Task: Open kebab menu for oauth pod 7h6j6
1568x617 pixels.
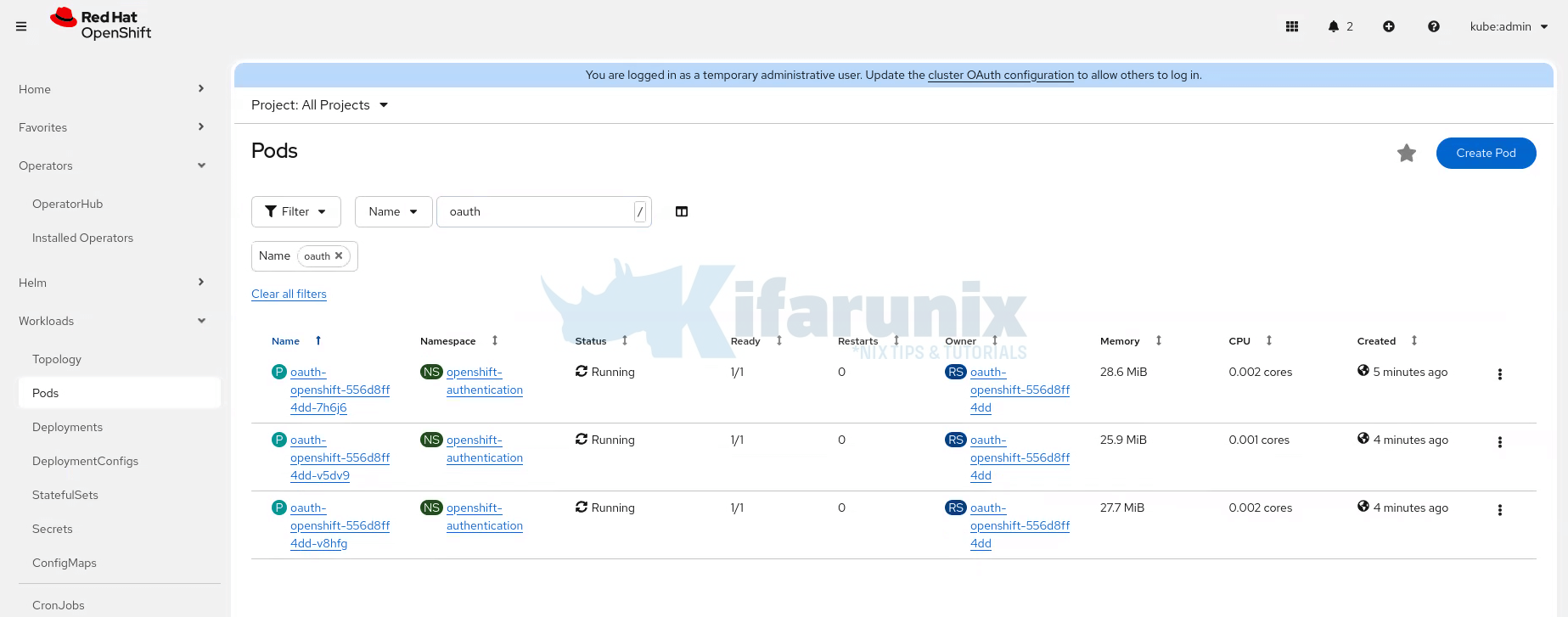Action: point(1500,374)
